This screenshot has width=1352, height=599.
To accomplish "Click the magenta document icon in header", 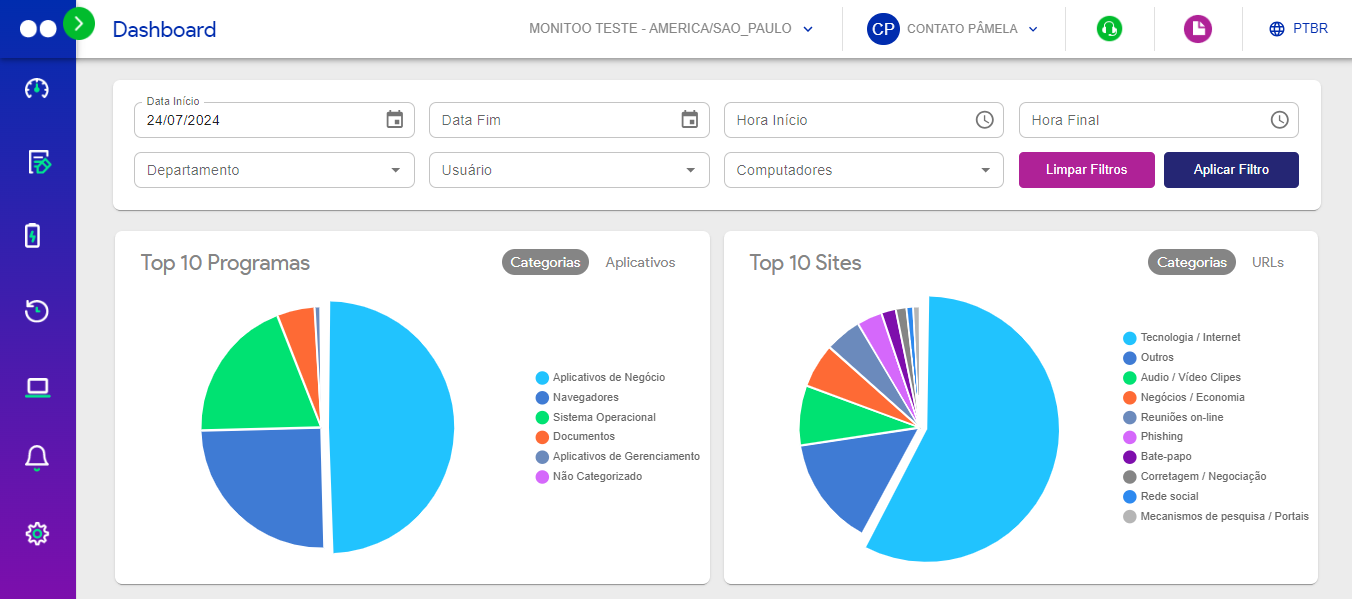I will pos(1197,29).
